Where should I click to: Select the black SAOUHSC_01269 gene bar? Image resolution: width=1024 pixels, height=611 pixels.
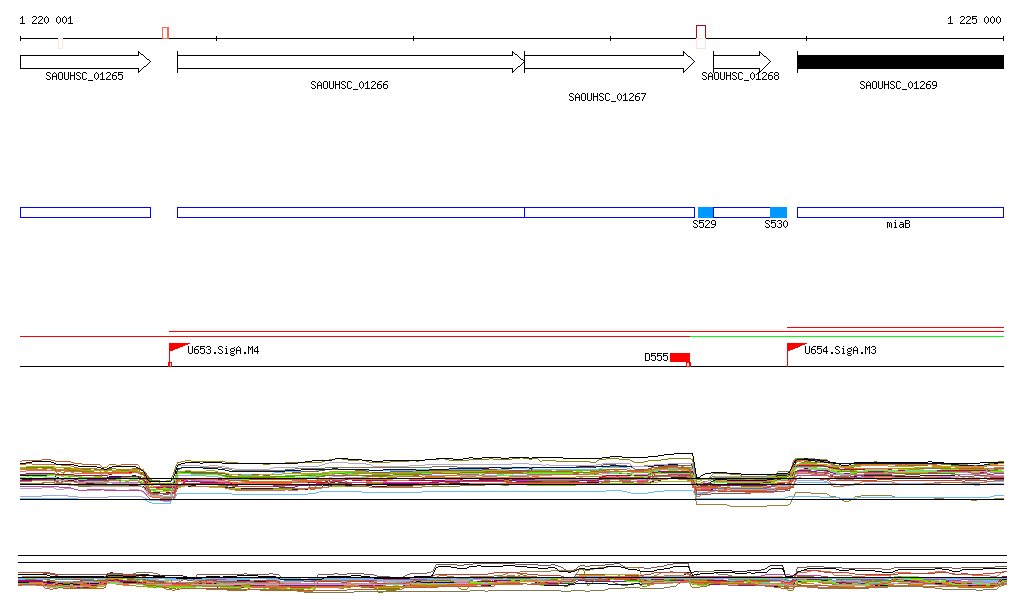point(899,62)
